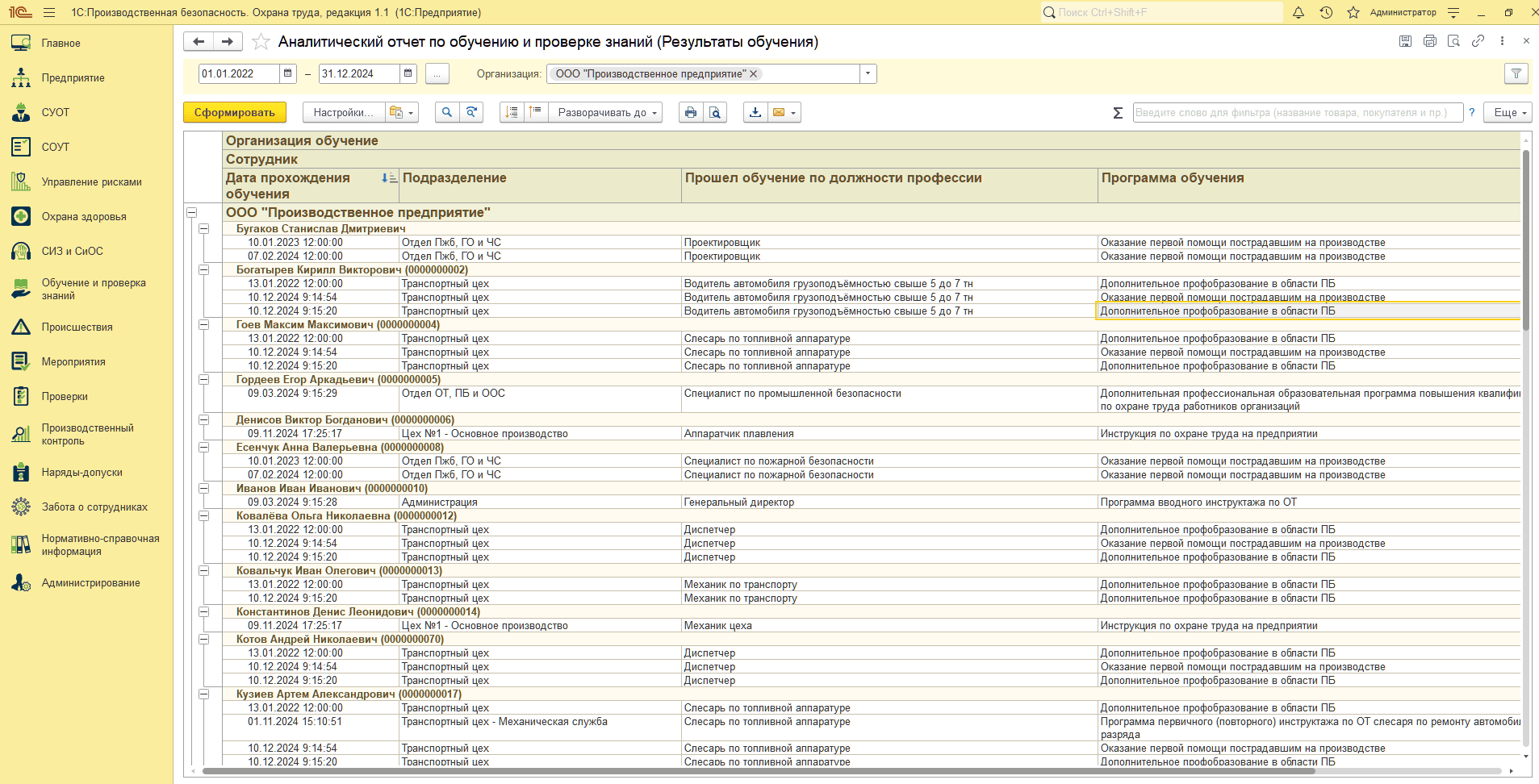Copy link to report icon

(x=1478, y=41)
